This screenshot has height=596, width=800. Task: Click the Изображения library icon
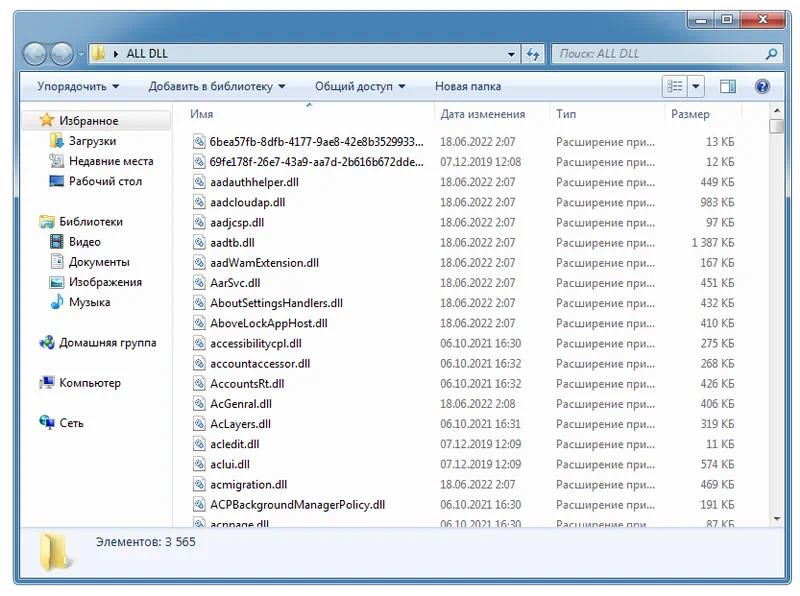[56, 282]
